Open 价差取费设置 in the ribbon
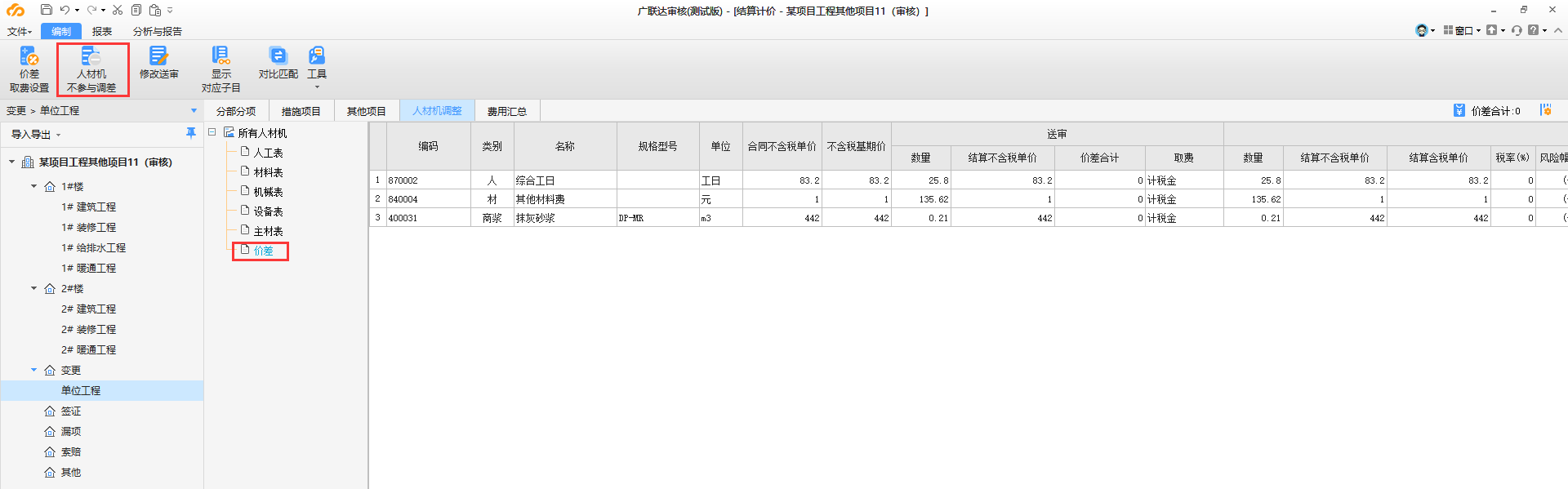The height and width of the screenshot is (489, 1568). 29,69
